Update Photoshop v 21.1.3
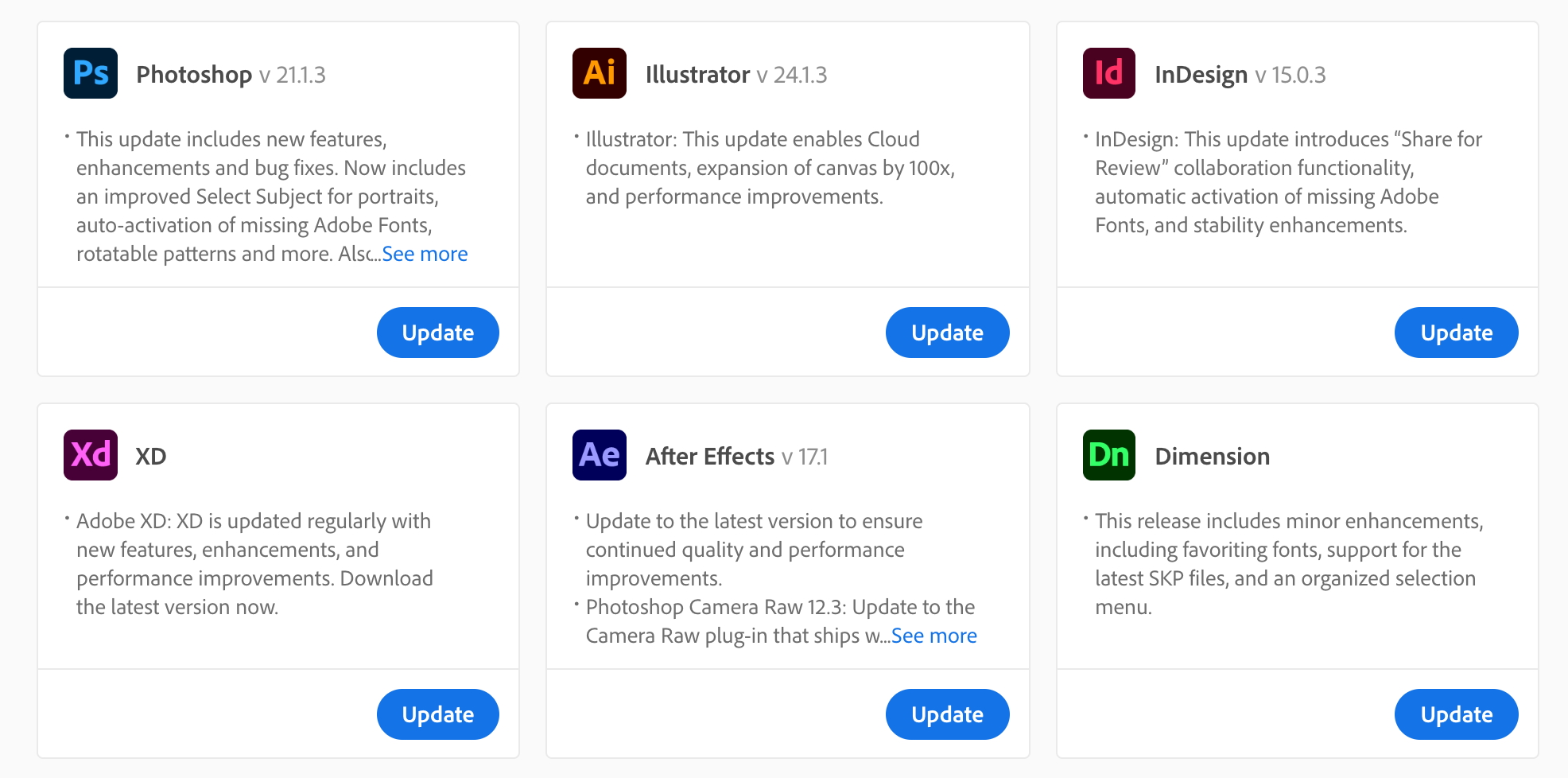This screenshot has height=778, width=1568. pos(438,333)
